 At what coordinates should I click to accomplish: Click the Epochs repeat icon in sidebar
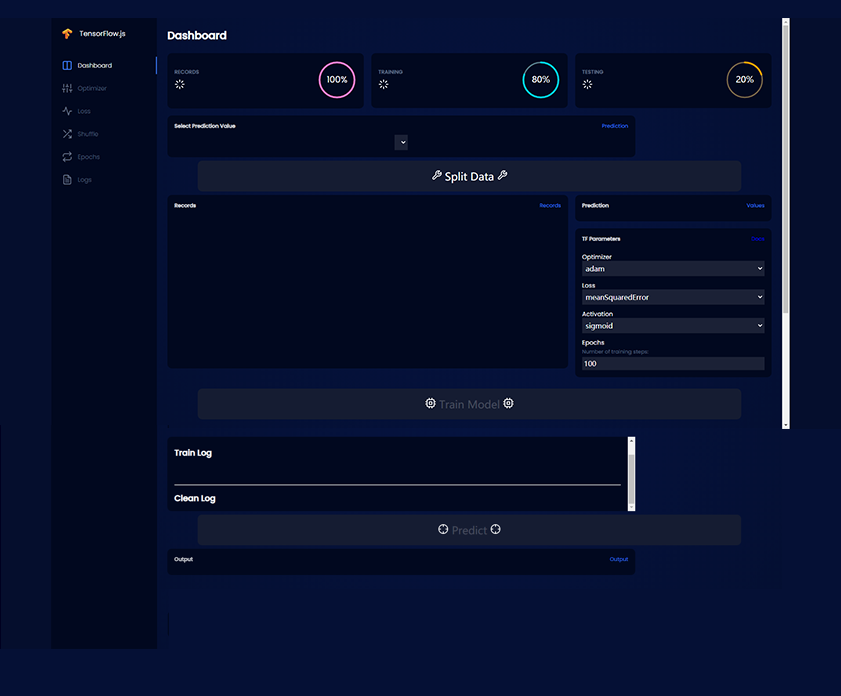click(67, 157)
